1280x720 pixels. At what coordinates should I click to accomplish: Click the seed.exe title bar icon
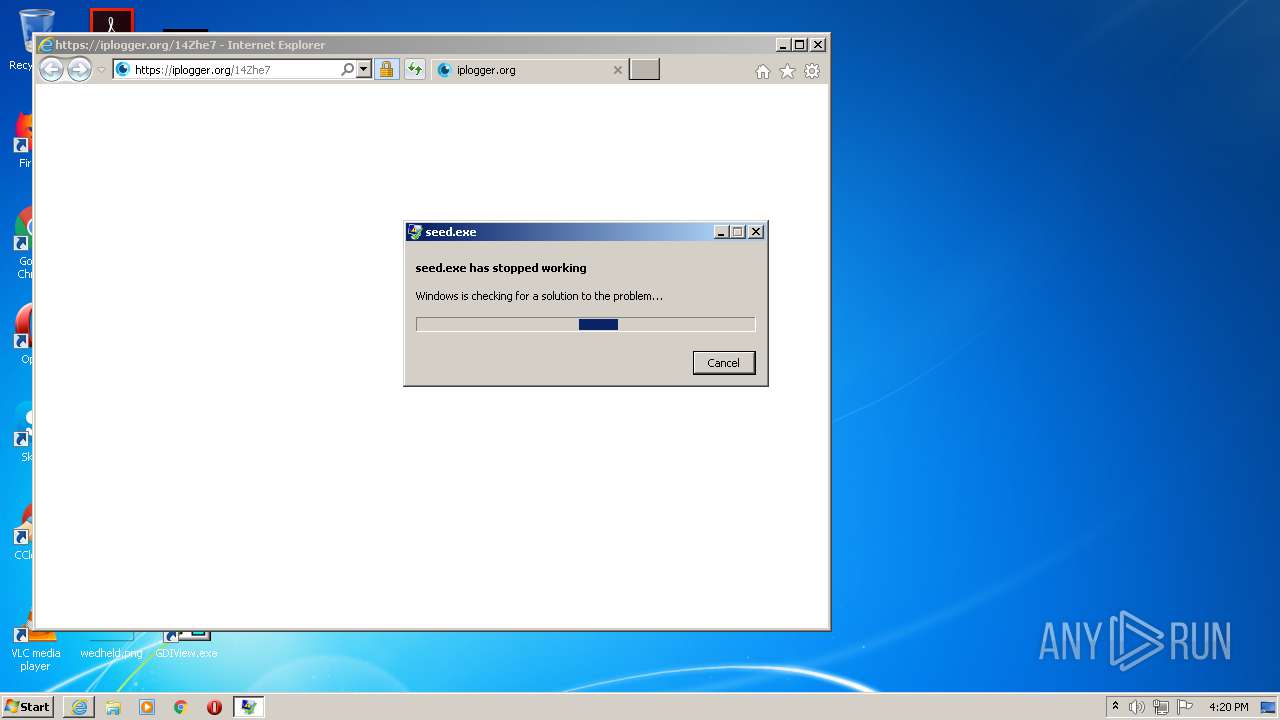point(415,232)
